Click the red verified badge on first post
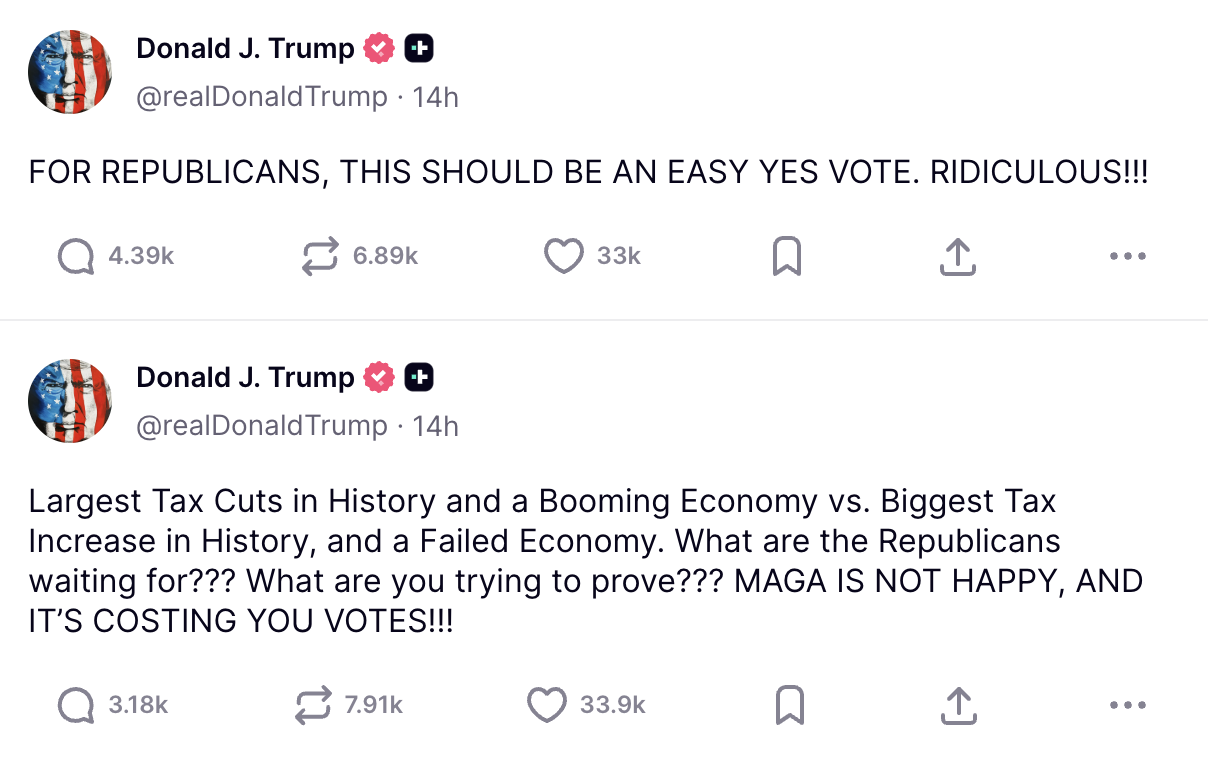The width and height of the screenshot is (1208, 766). click(379, 48)
